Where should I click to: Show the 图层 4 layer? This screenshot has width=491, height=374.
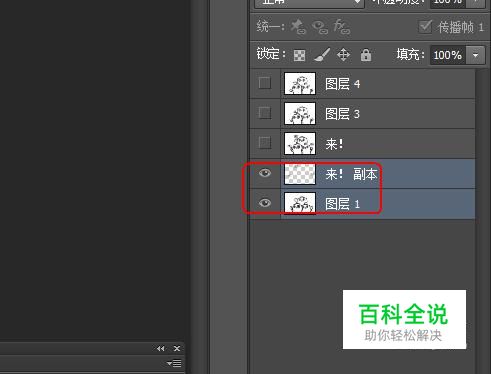point(265,83)
